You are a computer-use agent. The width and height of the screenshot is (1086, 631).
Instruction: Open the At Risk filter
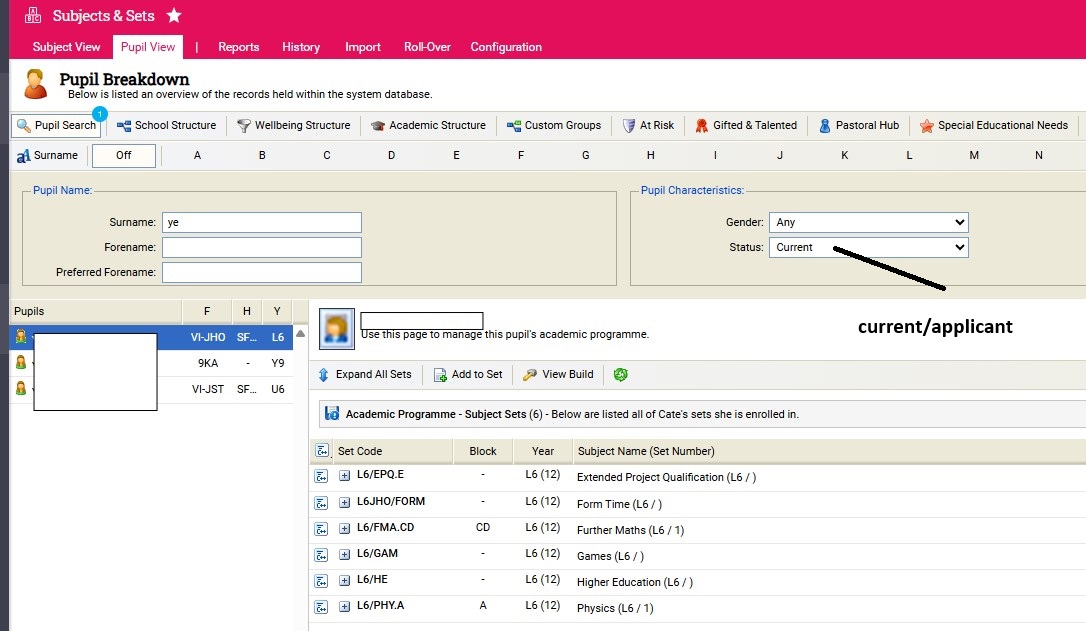point(648,126)
